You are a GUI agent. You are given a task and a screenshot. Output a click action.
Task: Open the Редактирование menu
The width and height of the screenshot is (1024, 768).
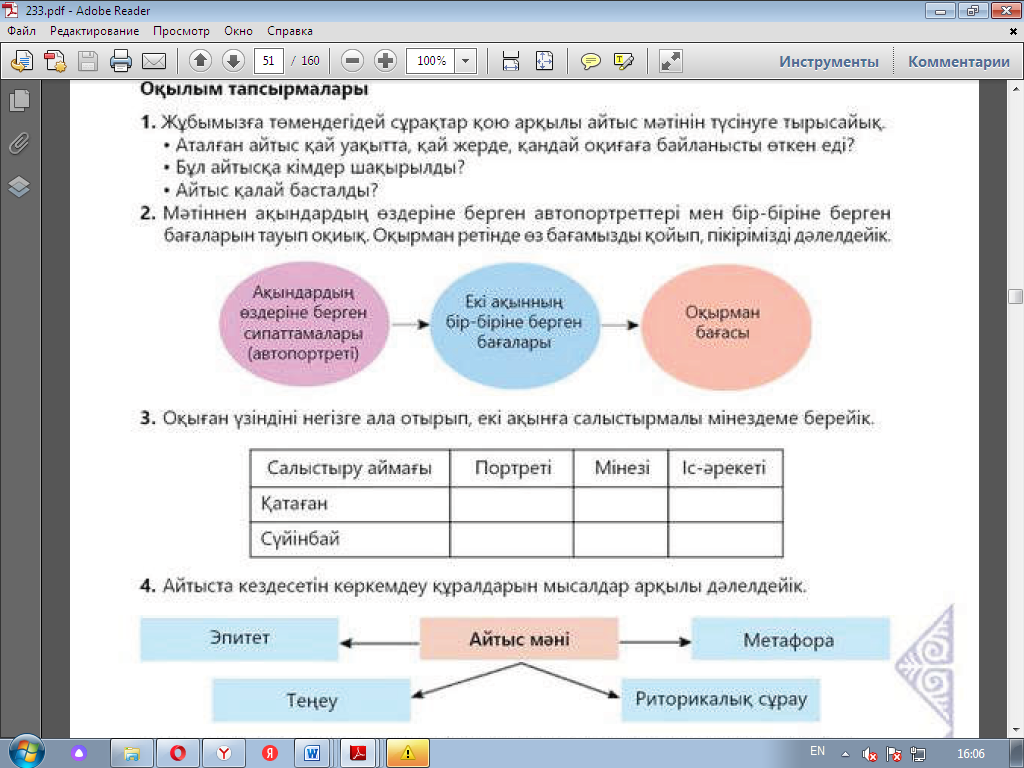[x=95, y=31]
